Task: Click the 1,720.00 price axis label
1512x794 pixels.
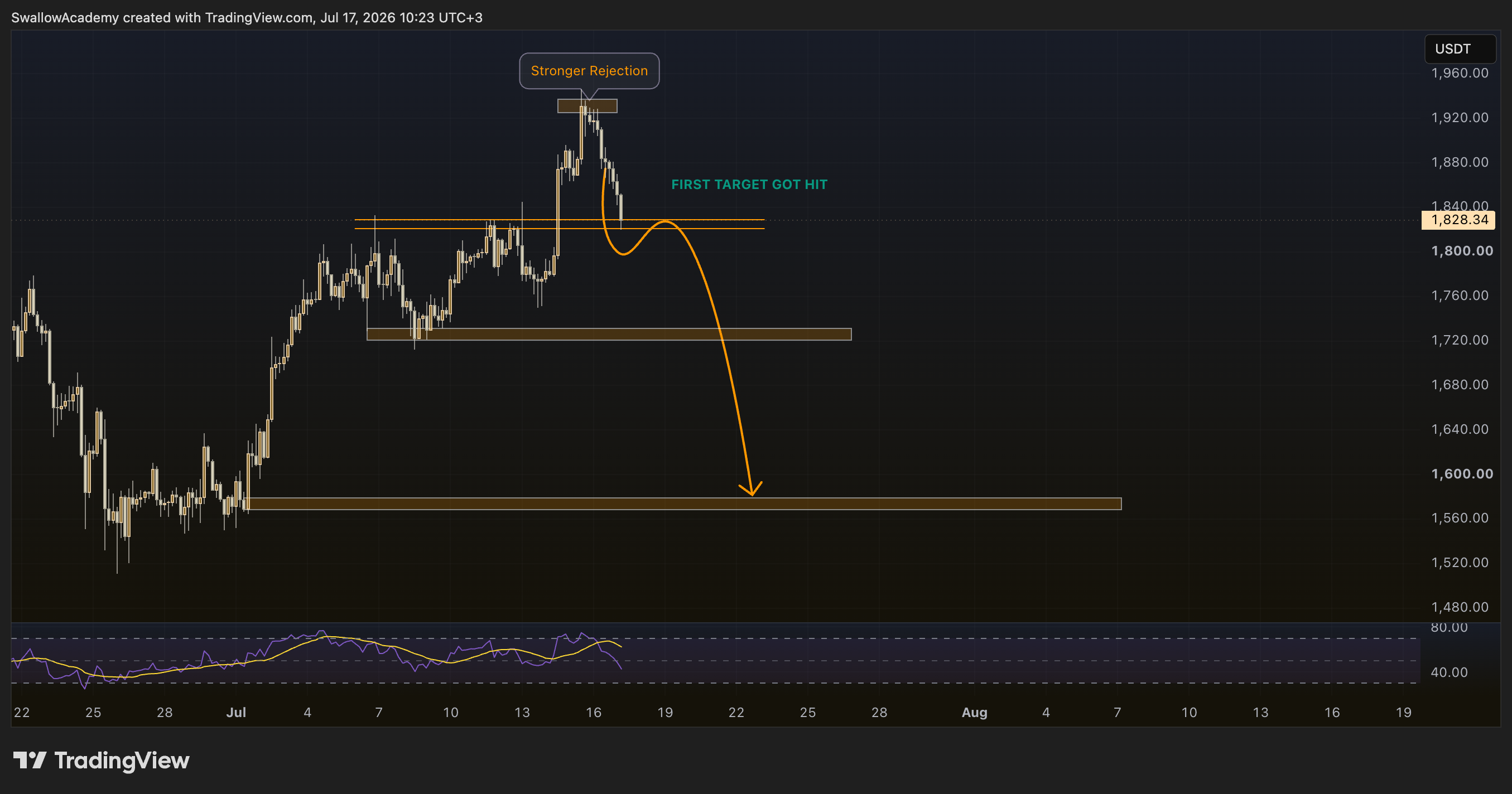Action: 1460,340
